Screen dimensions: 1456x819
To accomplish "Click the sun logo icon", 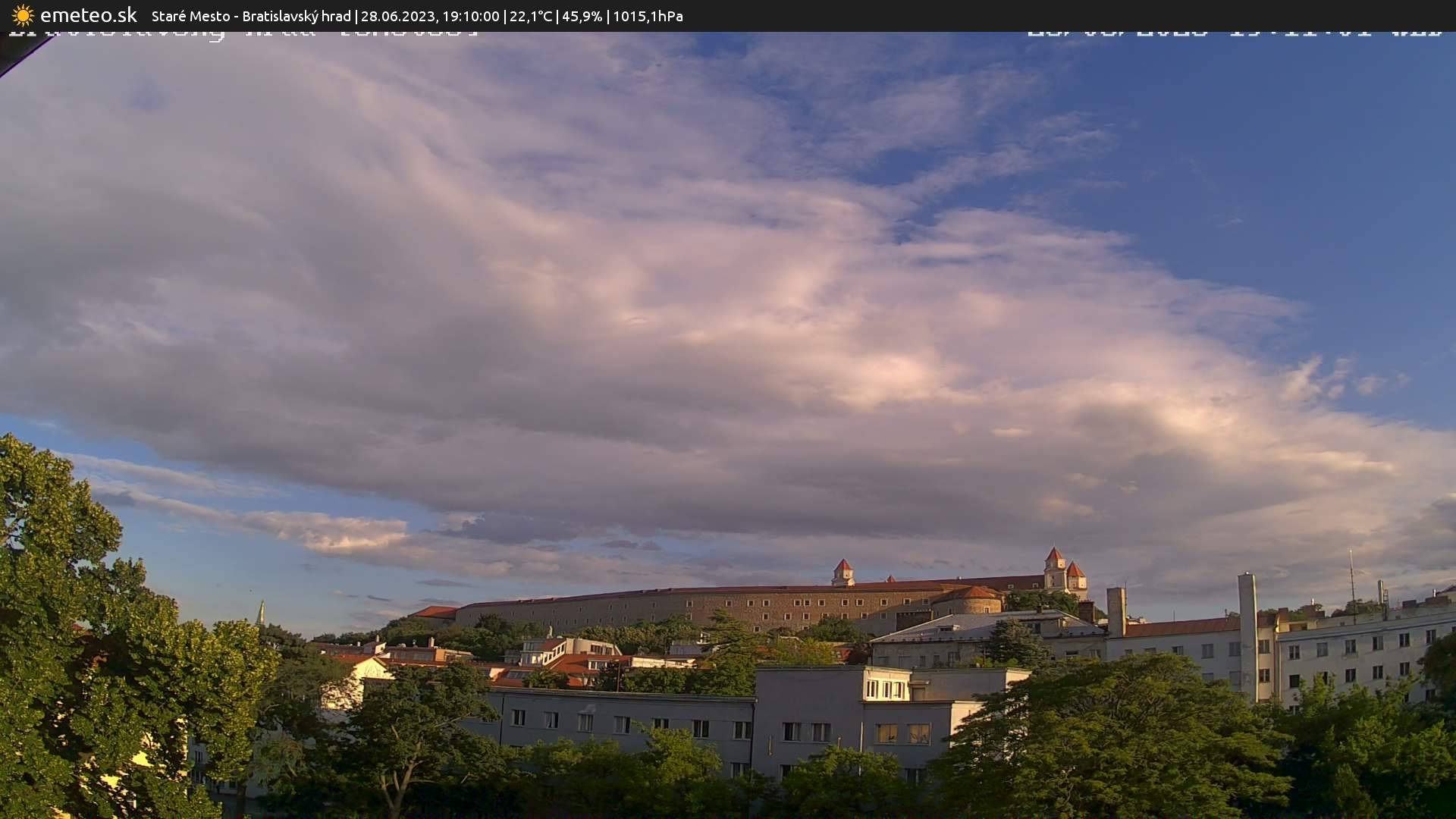I will point(23,15).
